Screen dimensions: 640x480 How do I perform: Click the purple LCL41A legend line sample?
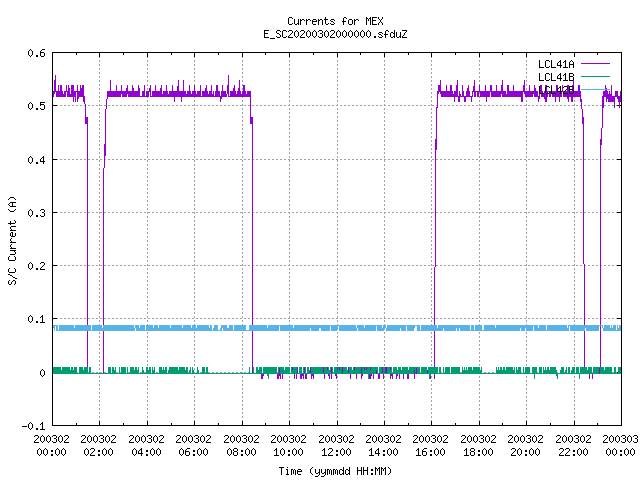(595, 64)
